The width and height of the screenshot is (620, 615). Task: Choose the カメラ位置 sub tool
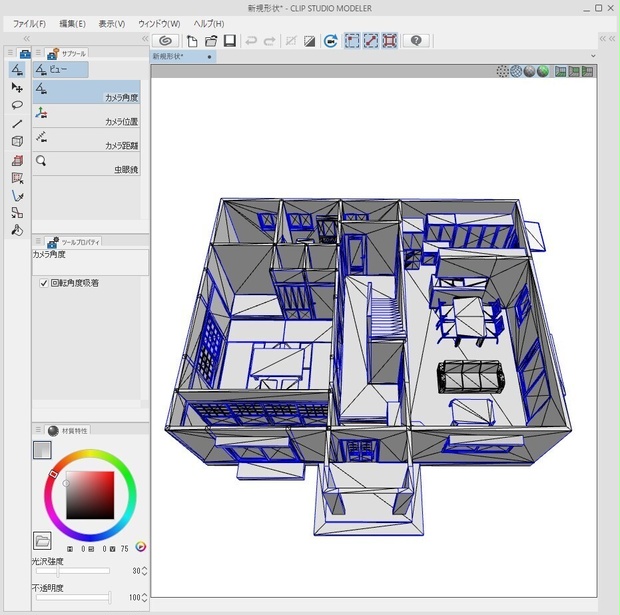pyautogui.click(x=86, y=115)
